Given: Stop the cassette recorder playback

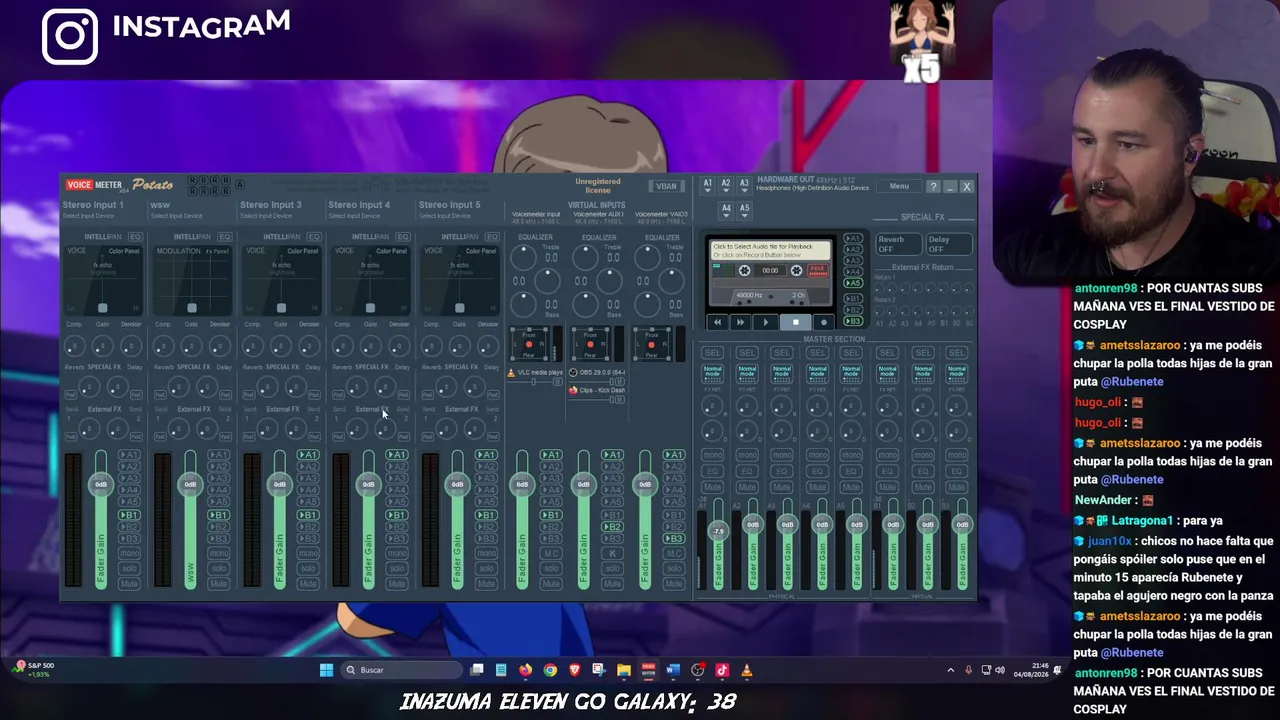Looking at the screenshot, I should (x=795, y=322).
